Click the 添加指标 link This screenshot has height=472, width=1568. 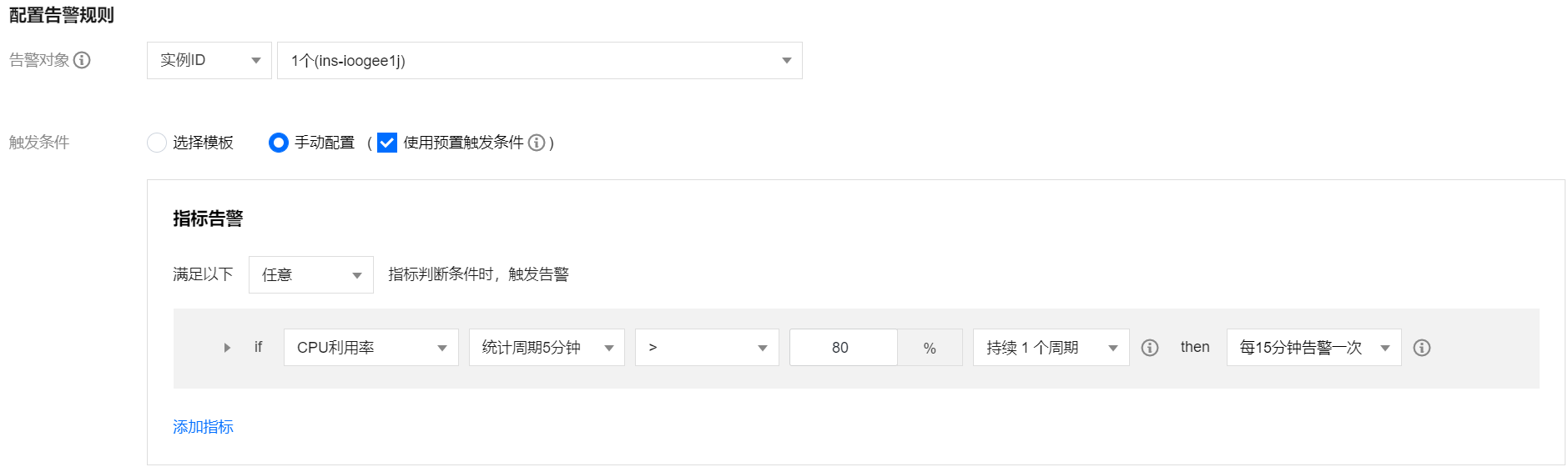(203, 427)
